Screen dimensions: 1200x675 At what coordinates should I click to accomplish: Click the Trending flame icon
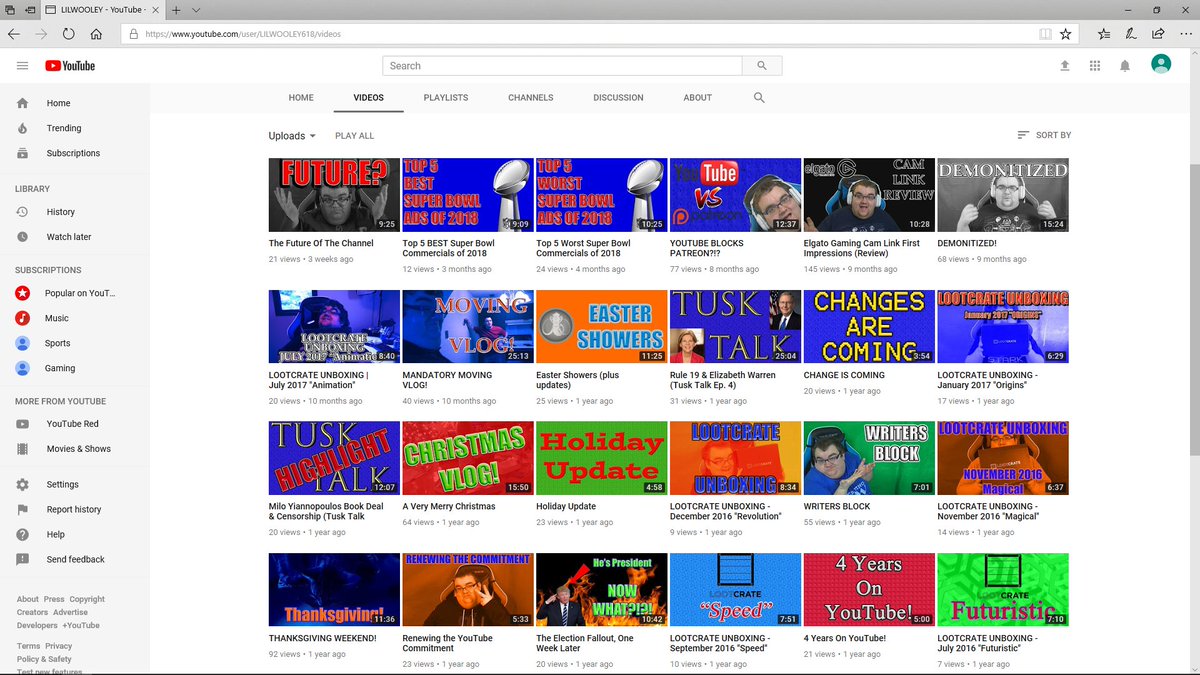pos(23,128)
